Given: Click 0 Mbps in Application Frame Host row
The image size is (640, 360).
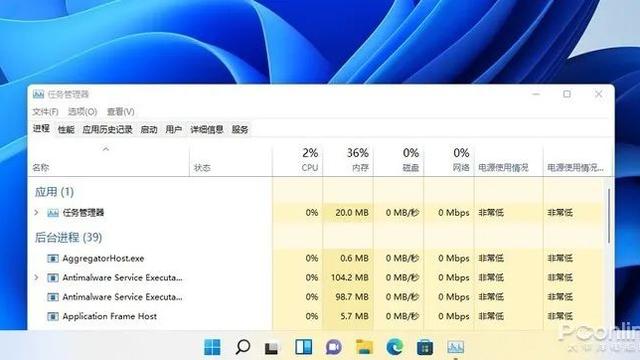Looking at the screenshot, I should click(x=454, y=316).
